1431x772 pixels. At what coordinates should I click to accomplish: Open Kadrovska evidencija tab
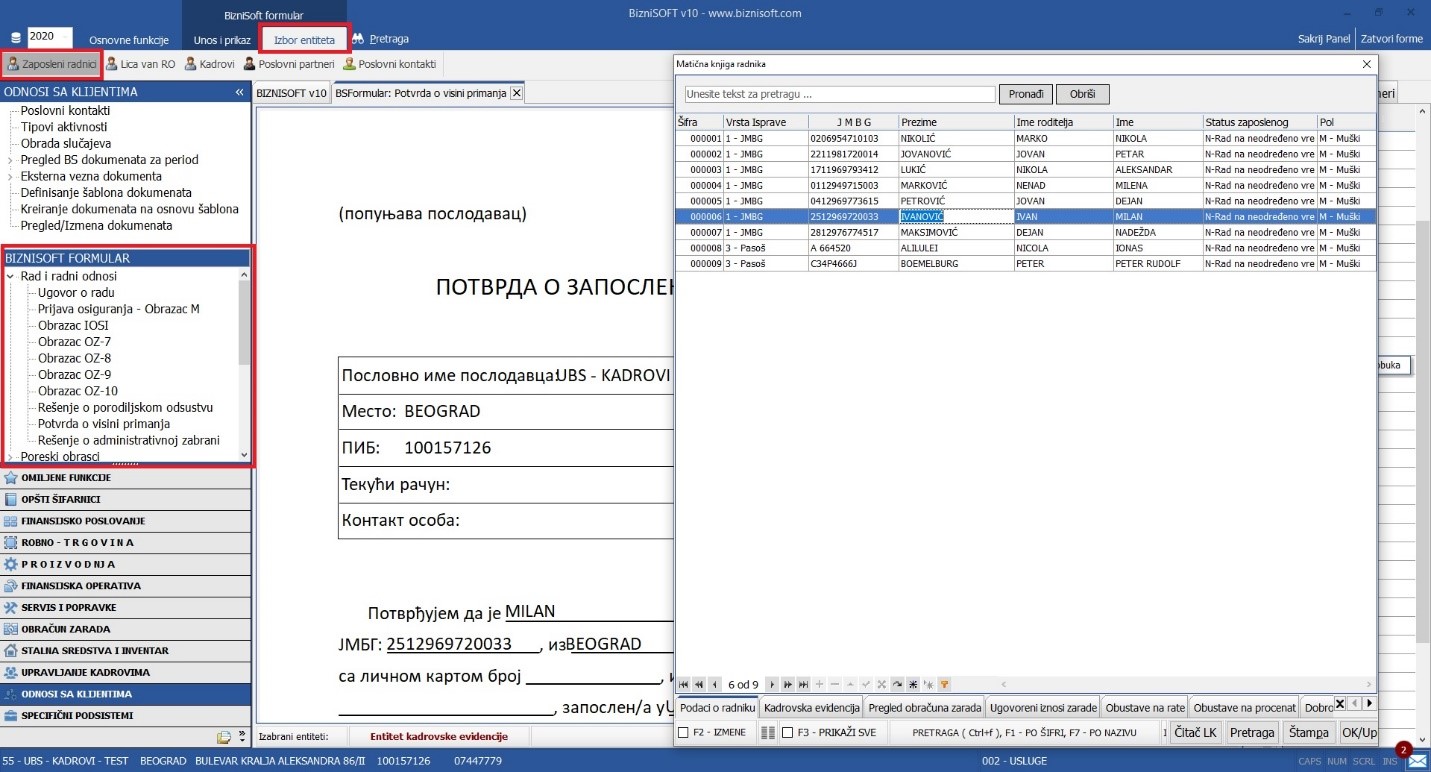(x=809, y=708)
